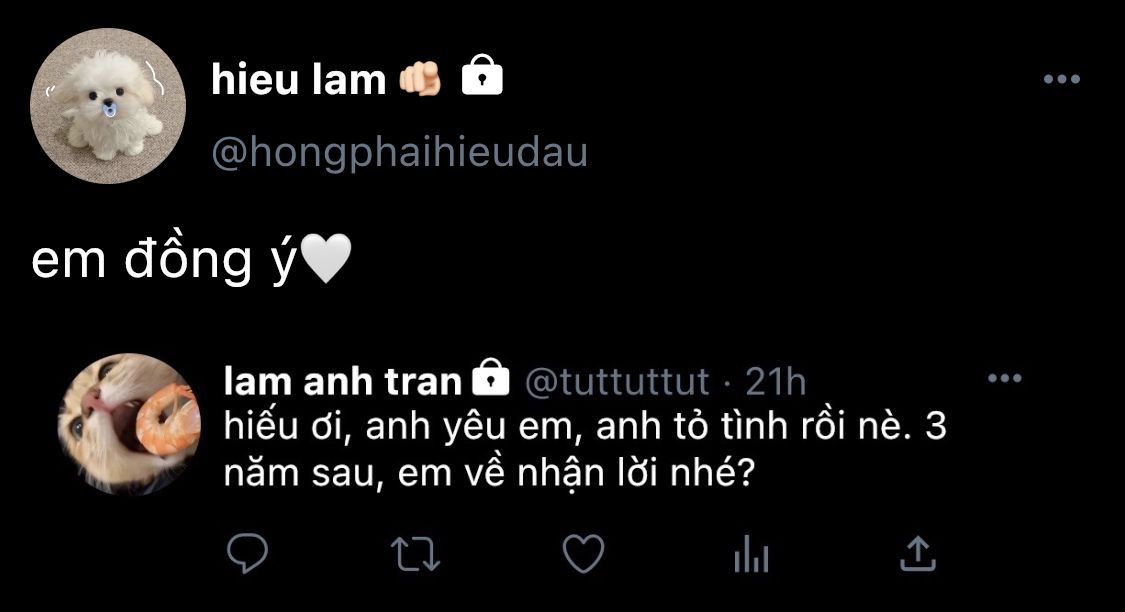This screenshot has width=1125, height=612.
Task: Visit the @hongphaihieudau handle
Action: [x=400, y=153]
